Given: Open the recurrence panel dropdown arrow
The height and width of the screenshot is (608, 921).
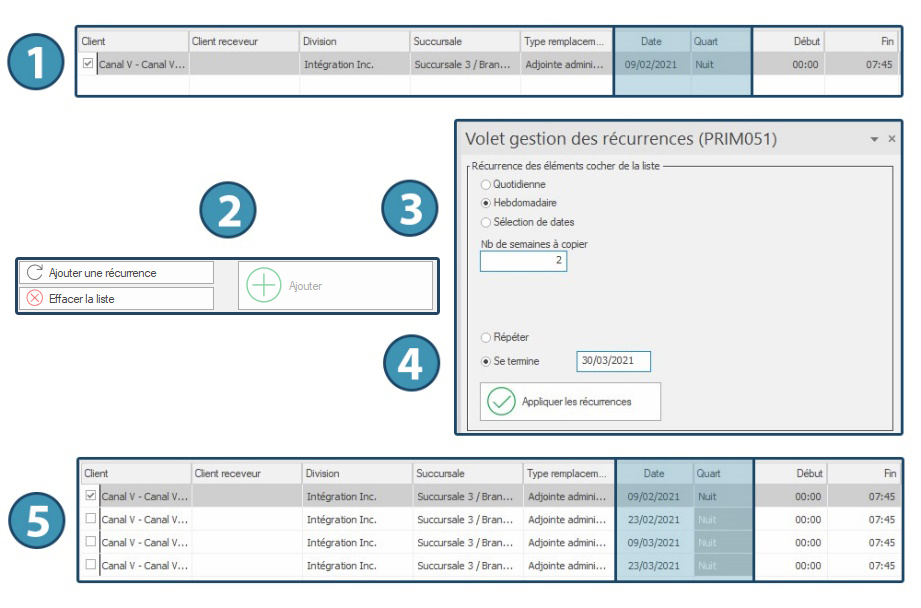Looking at the screenshot, I should (875, 139).
